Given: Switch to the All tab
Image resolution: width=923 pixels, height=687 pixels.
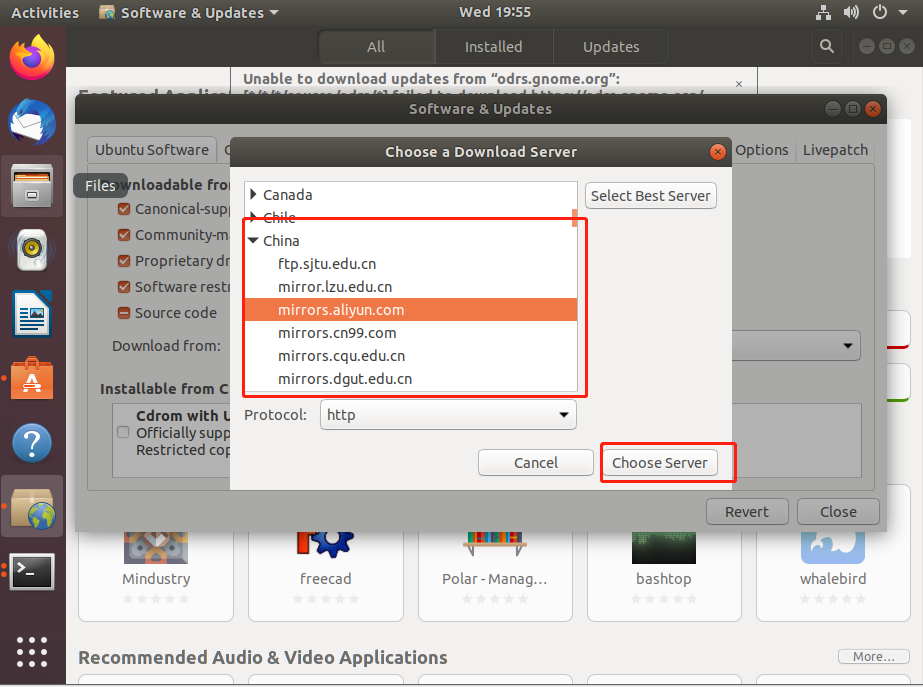Looking at the screenshot, I should [x=376, y=47].
